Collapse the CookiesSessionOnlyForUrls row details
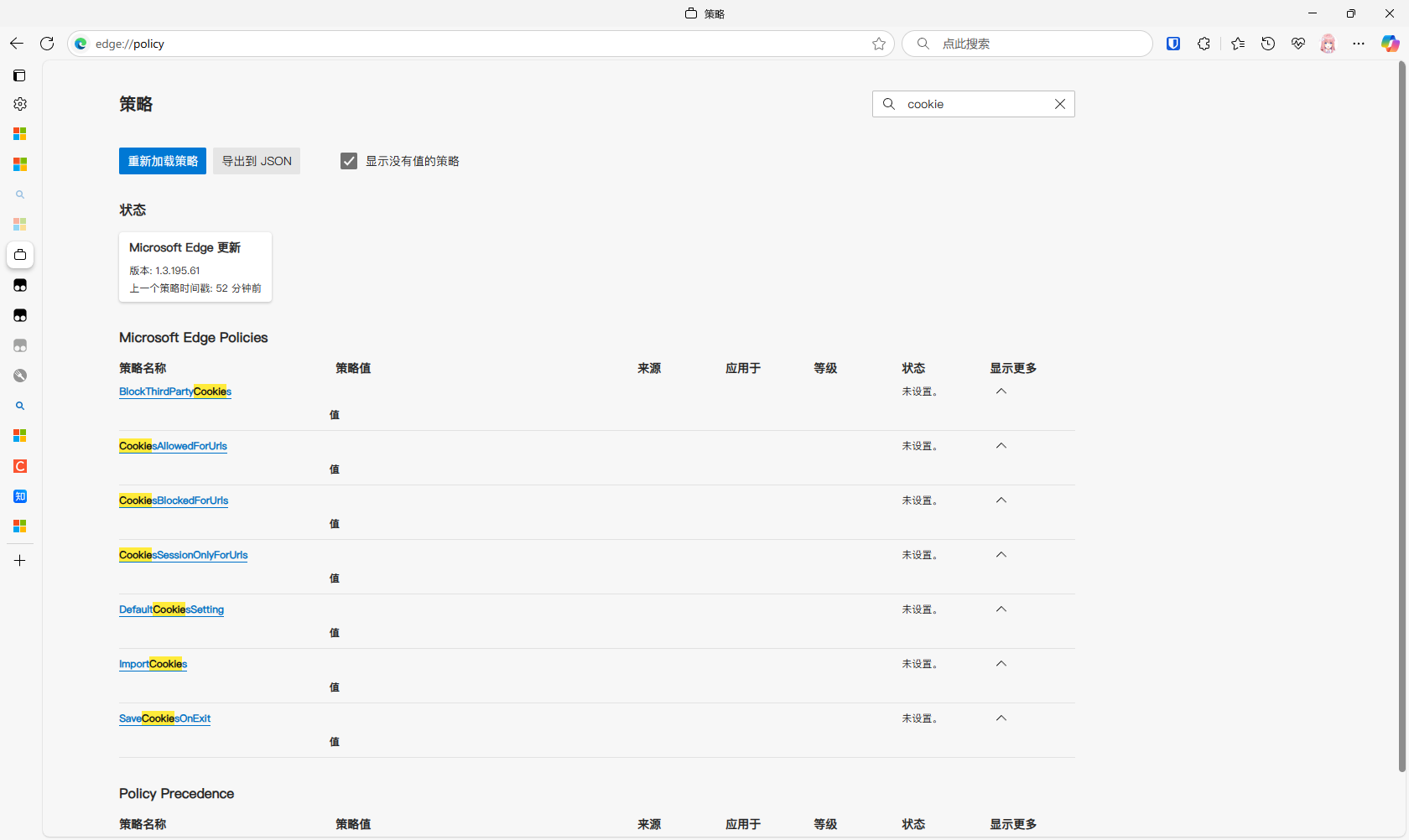Image resolution: width=1409 pixels, height=840 pixels. click(x=1001, y=555)
